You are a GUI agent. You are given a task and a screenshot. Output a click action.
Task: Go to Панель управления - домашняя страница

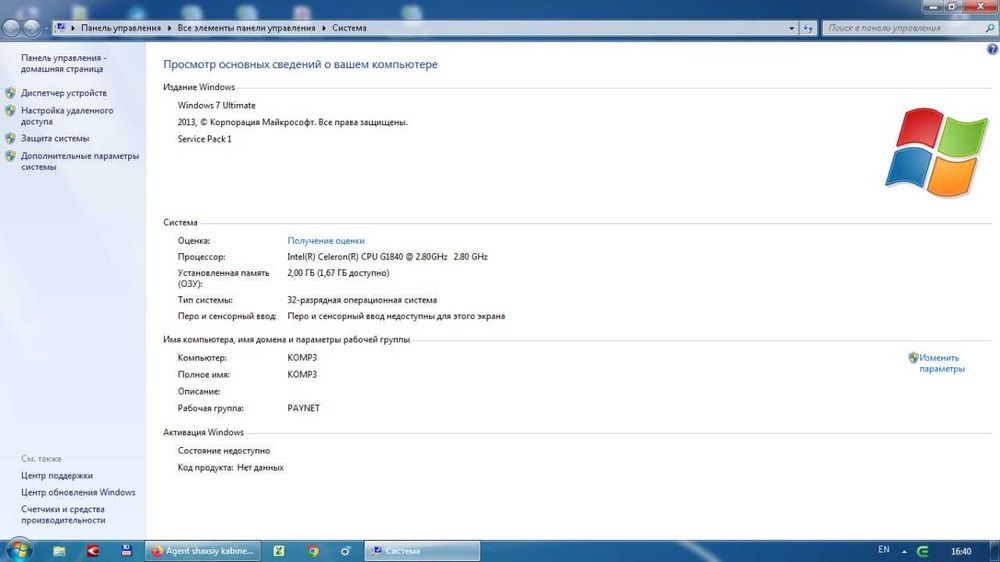pyautogui.click(x=64, y=63)
